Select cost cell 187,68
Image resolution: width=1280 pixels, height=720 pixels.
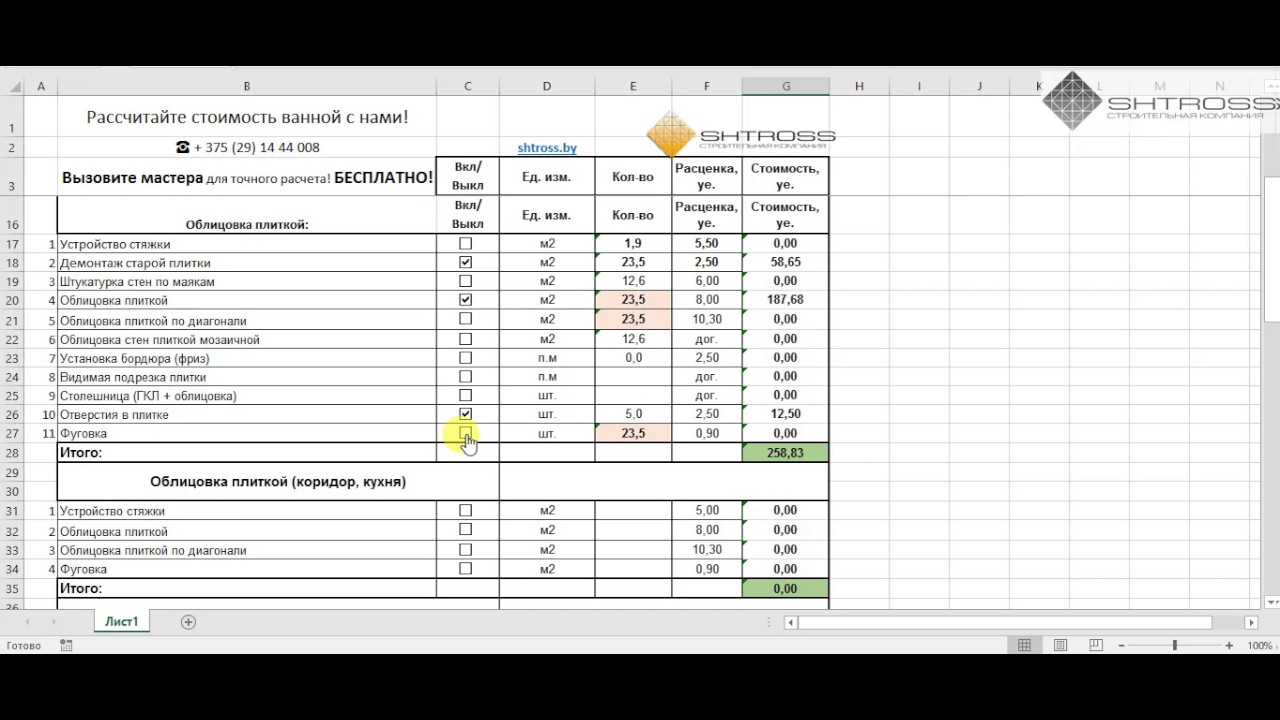(786, 300)
